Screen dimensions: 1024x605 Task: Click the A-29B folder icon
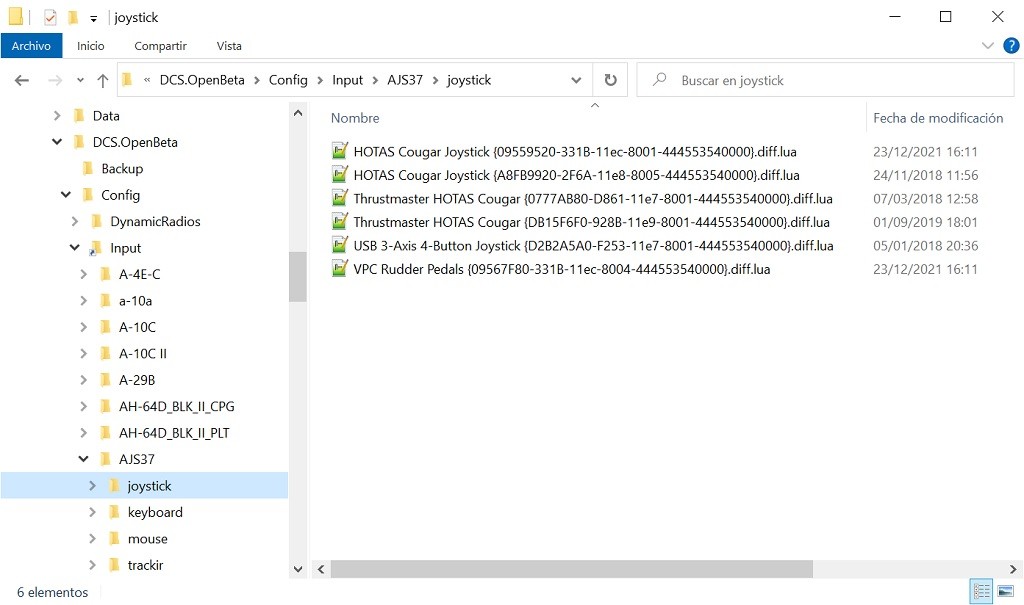click(106, 380)
